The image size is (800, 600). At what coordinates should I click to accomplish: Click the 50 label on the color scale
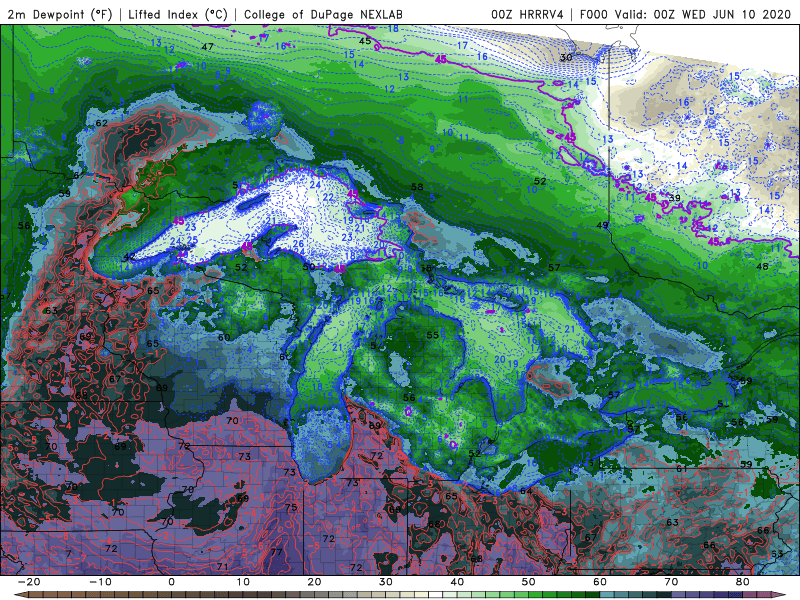529,582
